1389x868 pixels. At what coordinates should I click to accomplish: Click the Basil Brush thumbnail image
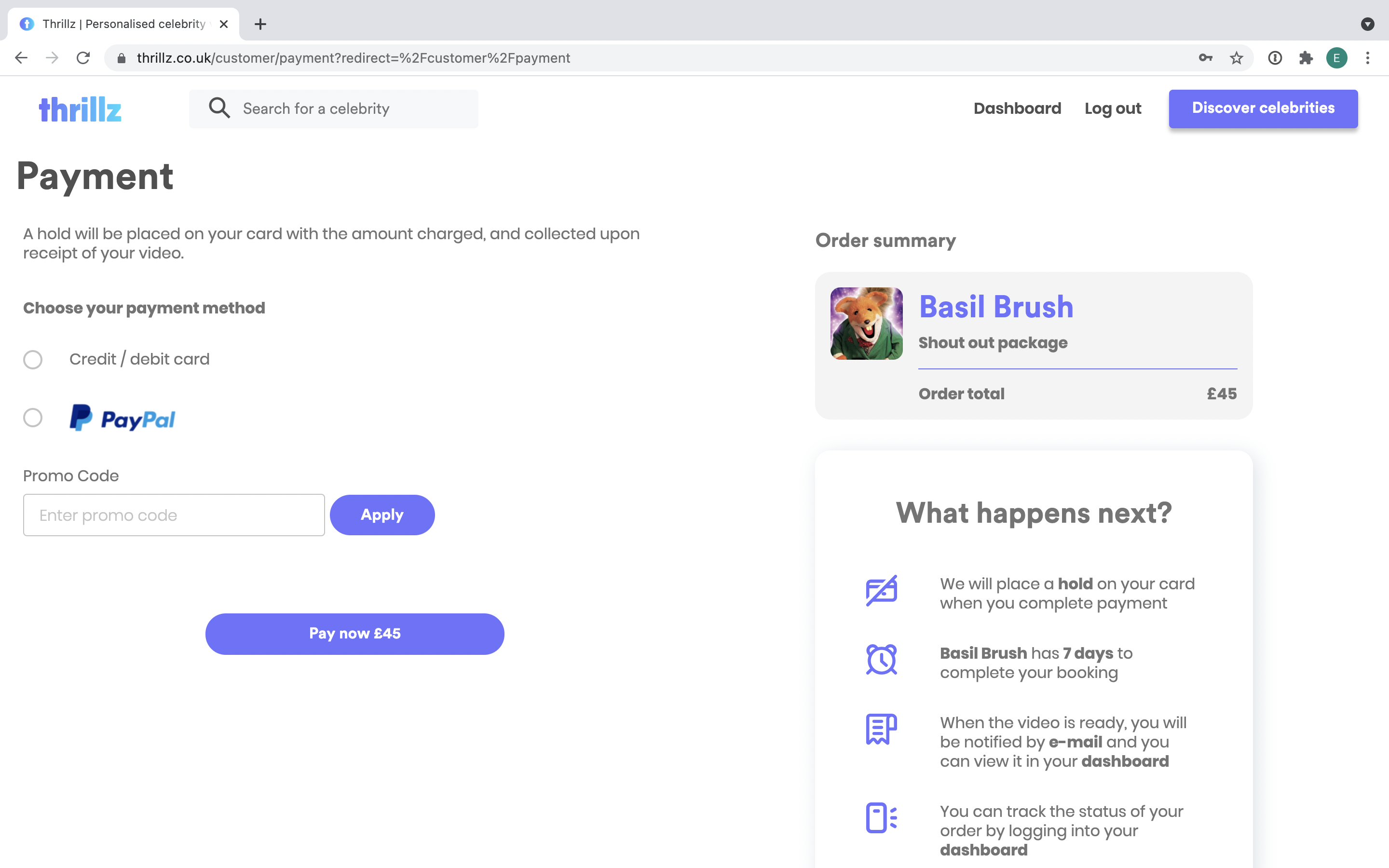[866, 324]
